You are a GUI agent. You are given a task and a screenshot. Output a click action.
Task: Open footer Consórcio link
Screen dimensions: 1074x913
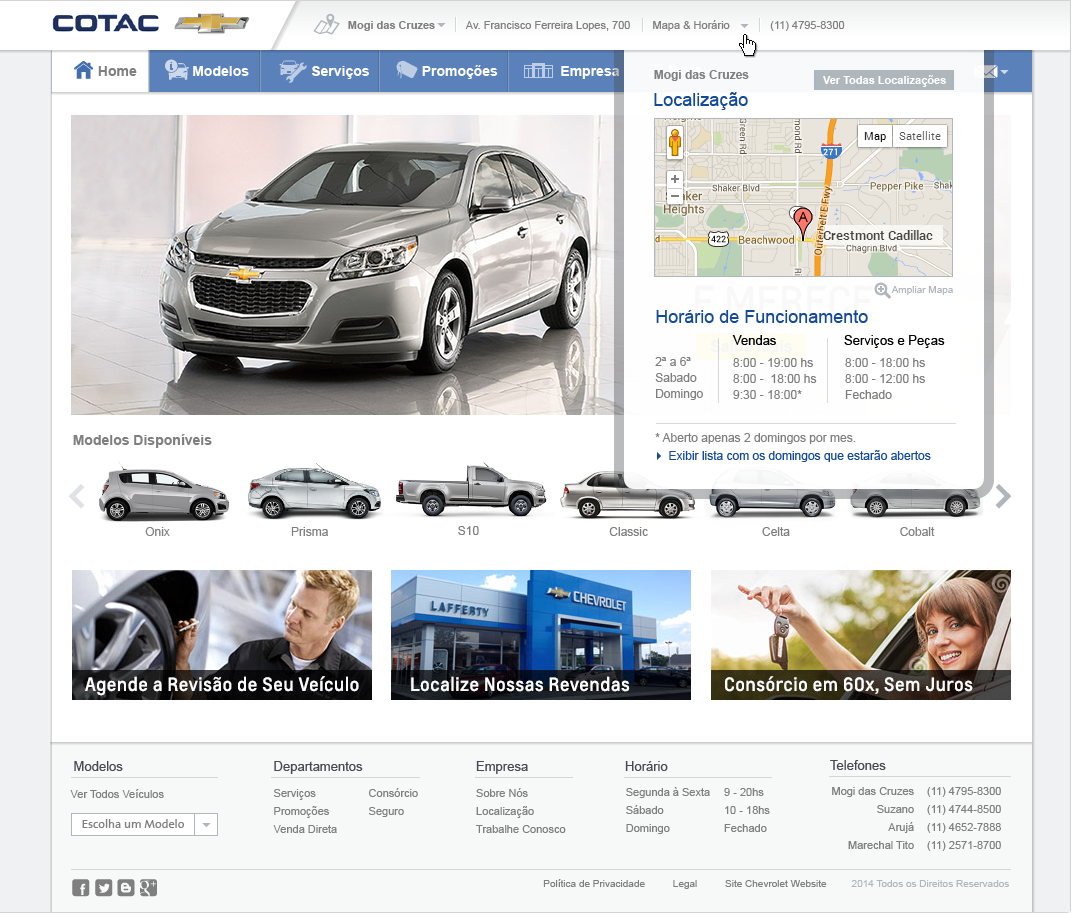(x=393, y=793)
